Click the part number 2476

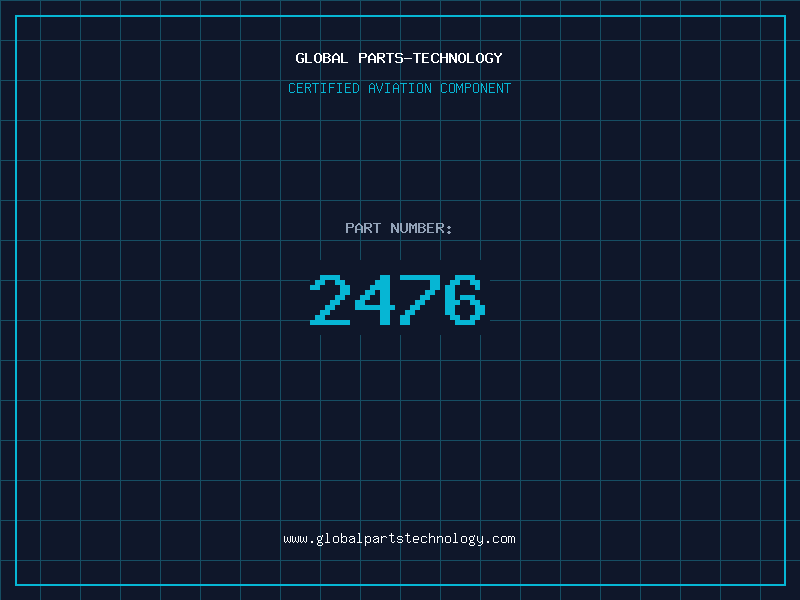pyautogui.click(x=398, y=300)
